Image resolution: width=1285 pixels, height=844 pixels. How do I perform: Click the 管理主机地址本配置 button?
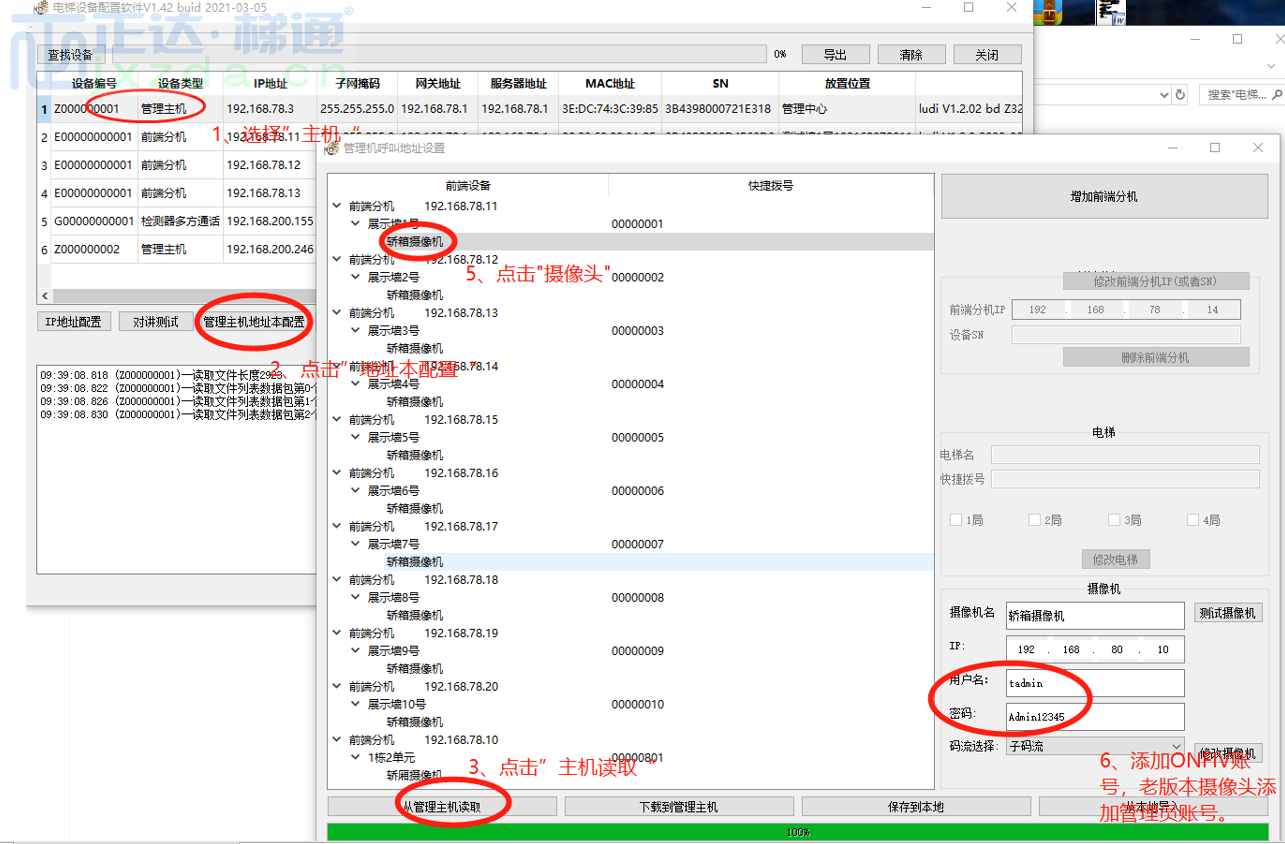pyautogui.click(x=254, y=322)
